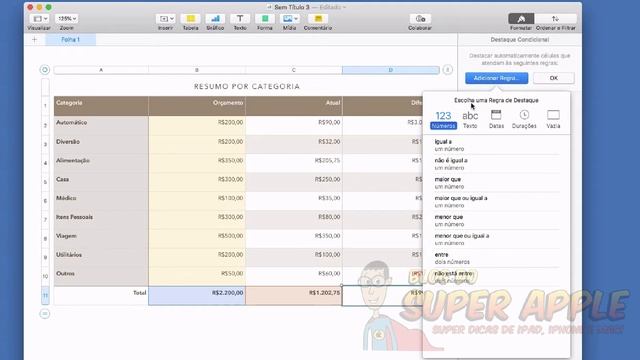Click the Sem Título 3 window title
640x360 pixels.
292,7
